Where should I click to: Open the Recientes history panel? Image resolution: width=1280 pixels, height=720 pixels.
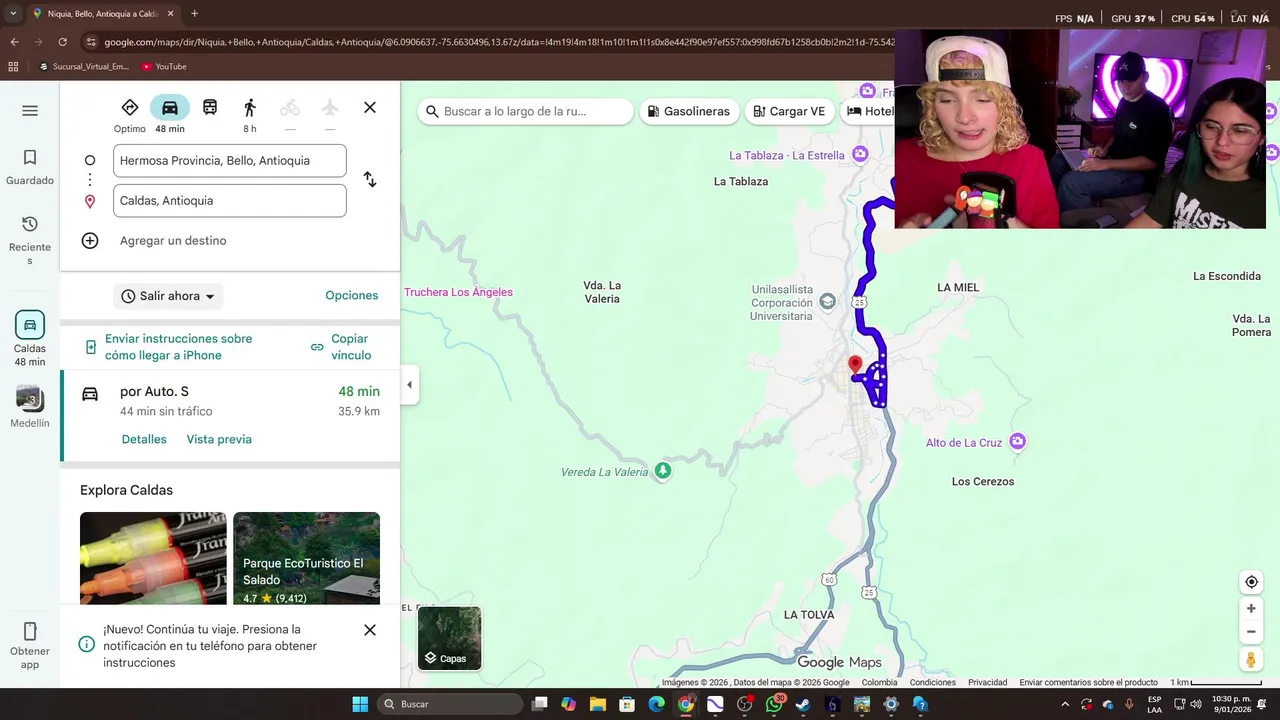30,241
